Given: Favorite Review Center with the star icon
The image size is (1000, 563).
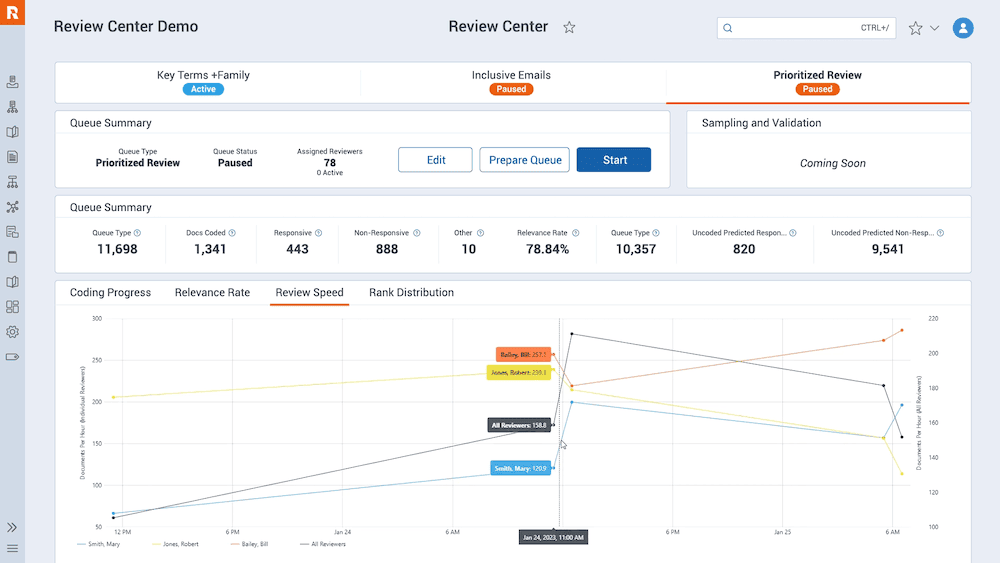Looking at the screenshot, I should 569,27.
